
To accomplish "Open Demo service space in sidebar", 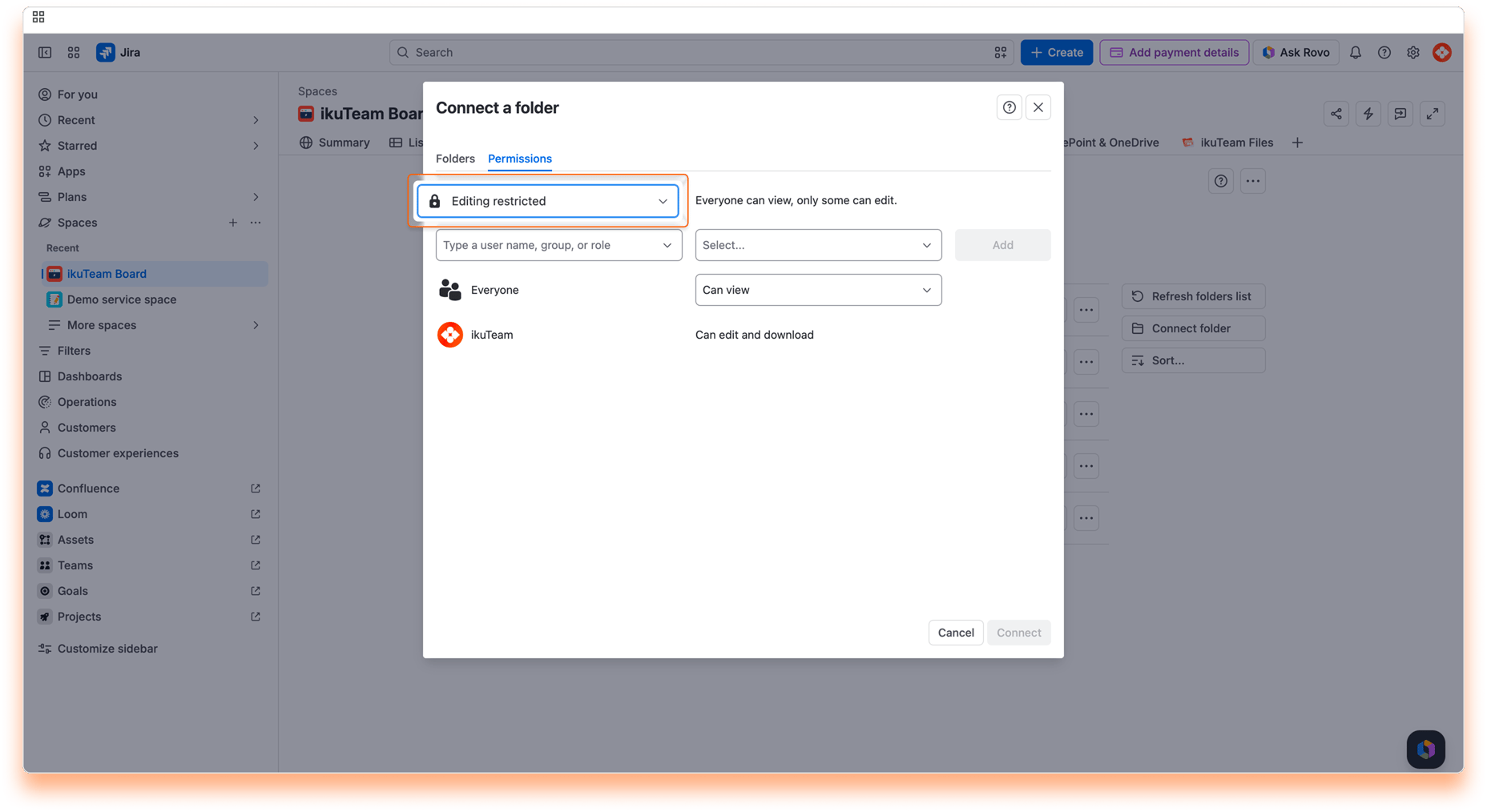I will 155,299.
